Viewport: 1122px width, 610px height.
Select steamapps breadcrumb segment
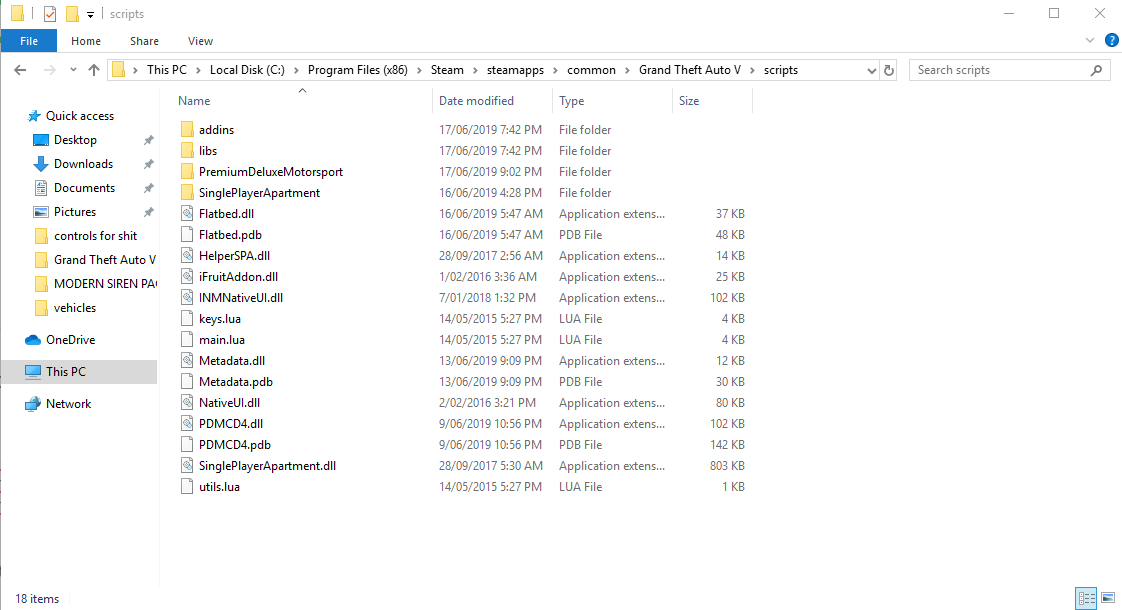[x=515, y=70]
